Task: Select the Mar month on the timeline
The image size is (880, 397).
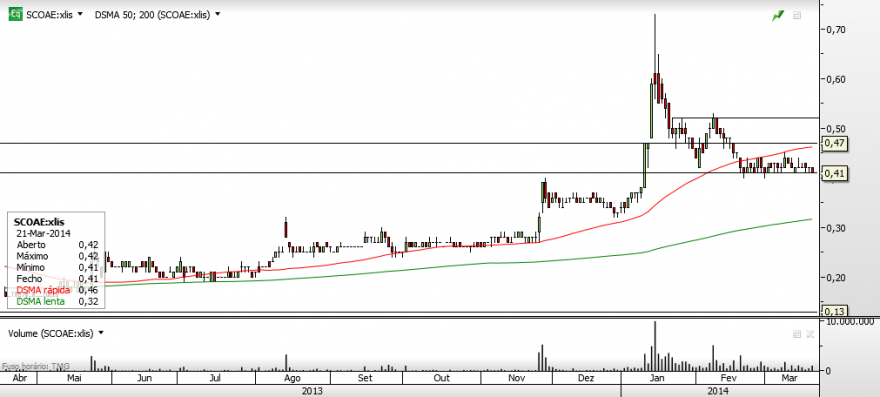Action: [x=789, y=378]
